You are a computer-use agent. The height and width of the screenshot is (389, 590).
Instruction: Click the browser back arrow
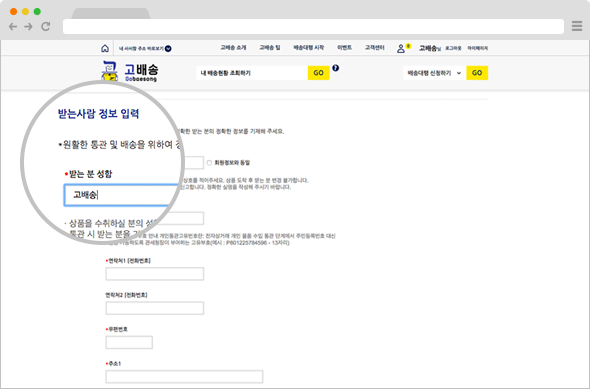click(x=13, y=26)
